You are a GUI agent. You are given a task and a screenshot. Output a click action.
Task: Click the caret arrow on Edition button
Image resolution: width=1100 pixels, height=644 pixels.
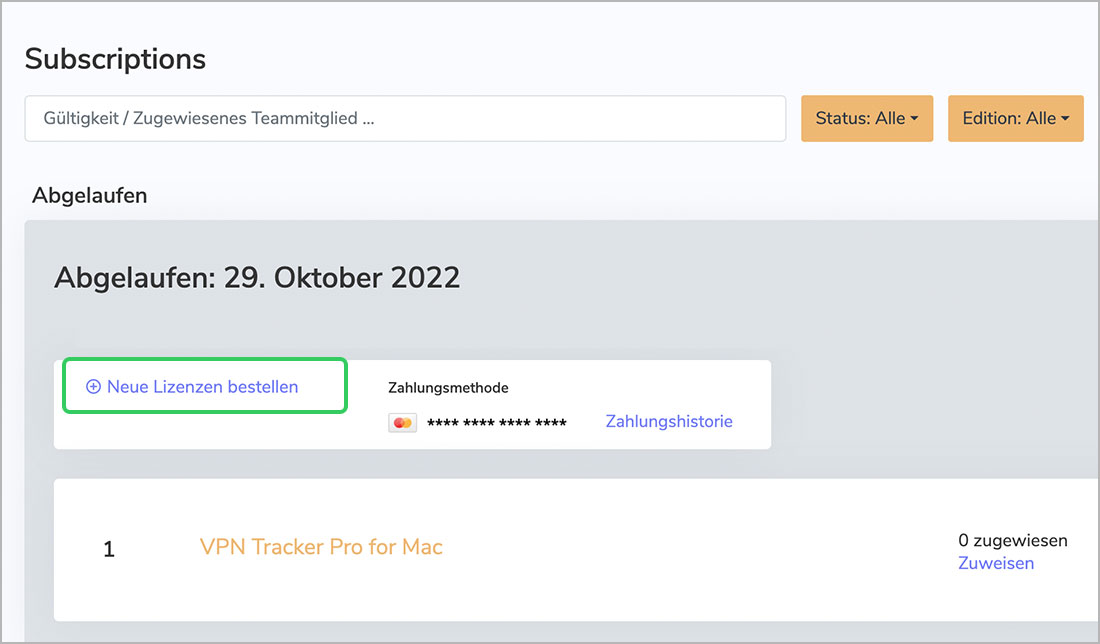pos(1065,119)
